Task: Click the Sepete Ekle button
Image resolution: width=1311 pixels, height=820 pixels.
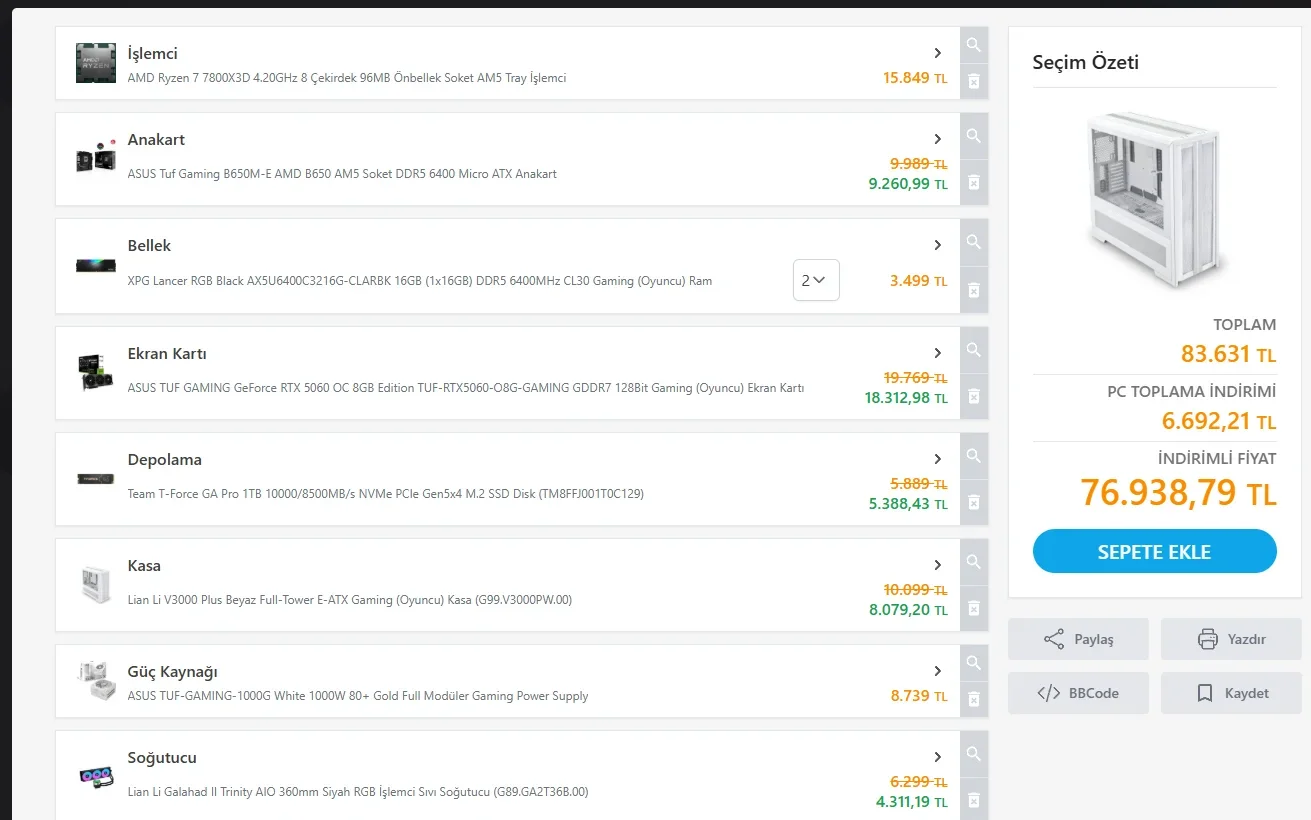Action: (1154, 552)
